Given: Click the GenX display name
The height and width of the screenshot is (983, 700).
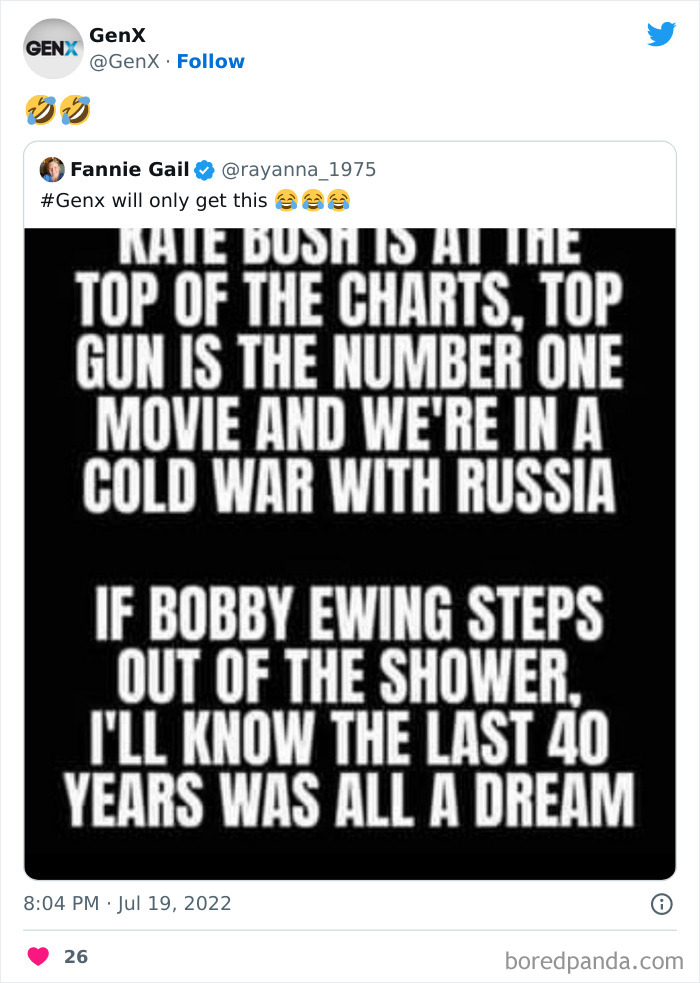Looking at the screenshot, I should (118, 34).
